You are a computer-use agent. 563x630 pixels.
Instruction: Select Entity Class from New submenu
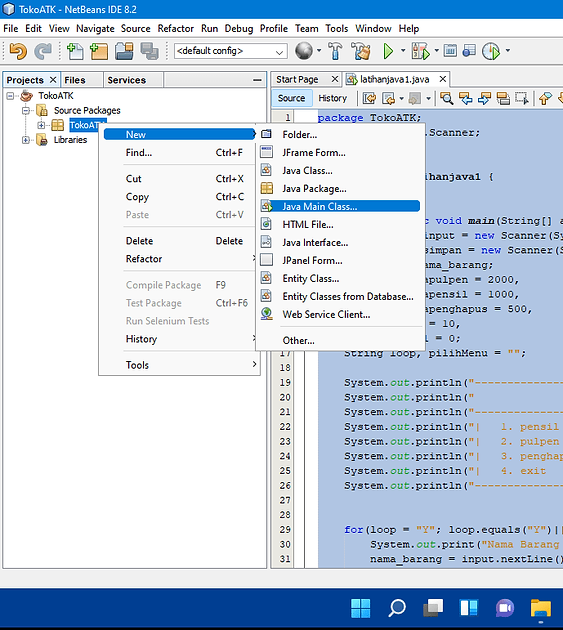[x=340, y=278]
